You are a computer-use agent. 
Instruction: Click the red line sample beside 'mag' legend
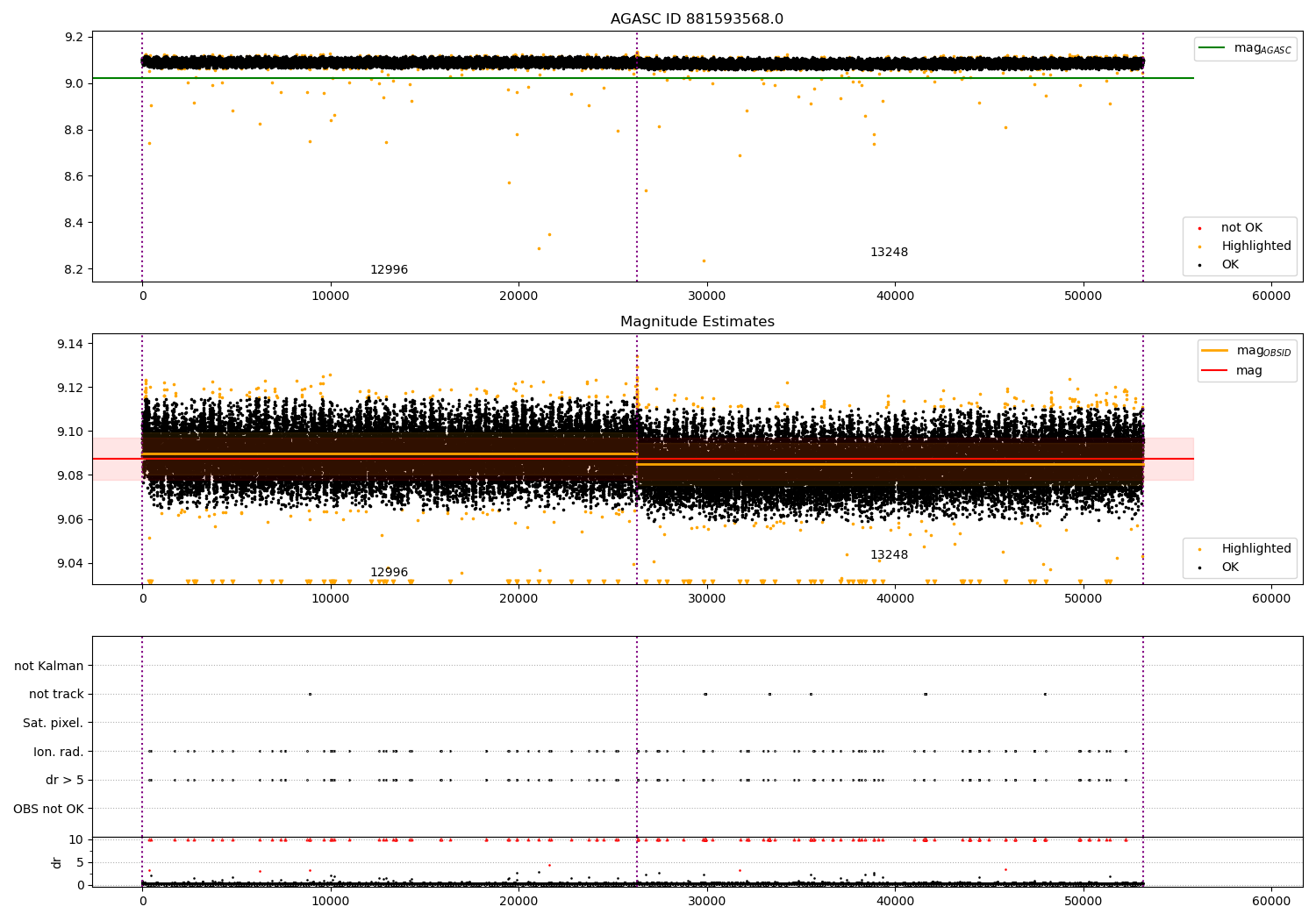(1214, 371)
